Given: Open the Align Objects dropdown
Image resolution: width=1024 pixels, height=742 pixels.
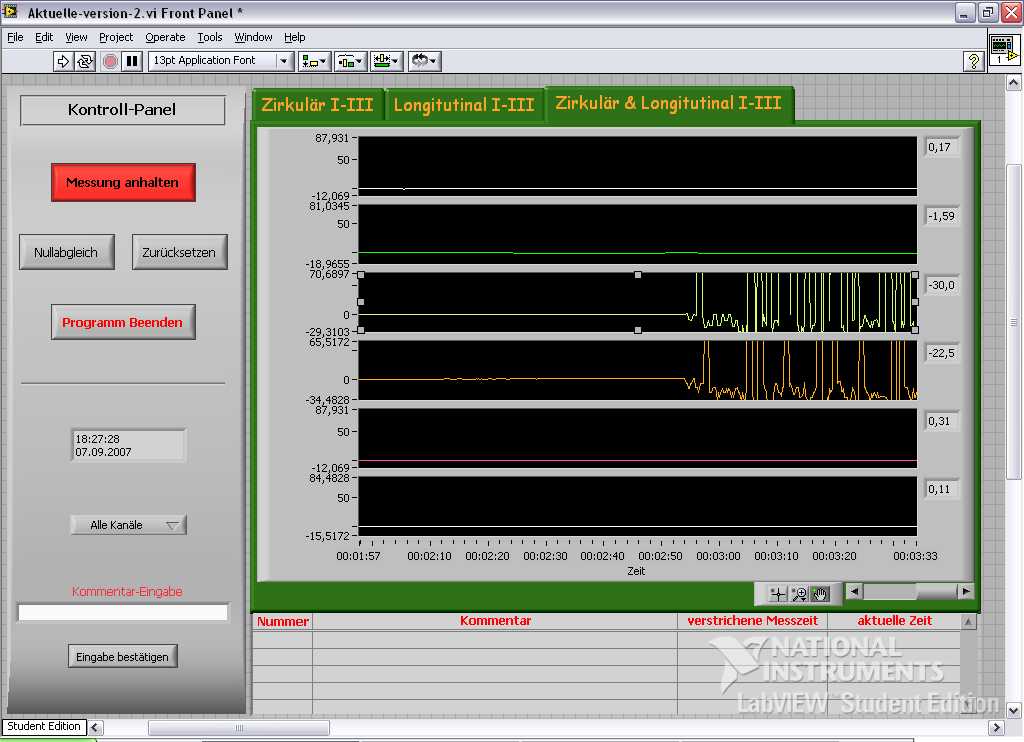Looking at the screenshot, I should click(x=315, y=61).
